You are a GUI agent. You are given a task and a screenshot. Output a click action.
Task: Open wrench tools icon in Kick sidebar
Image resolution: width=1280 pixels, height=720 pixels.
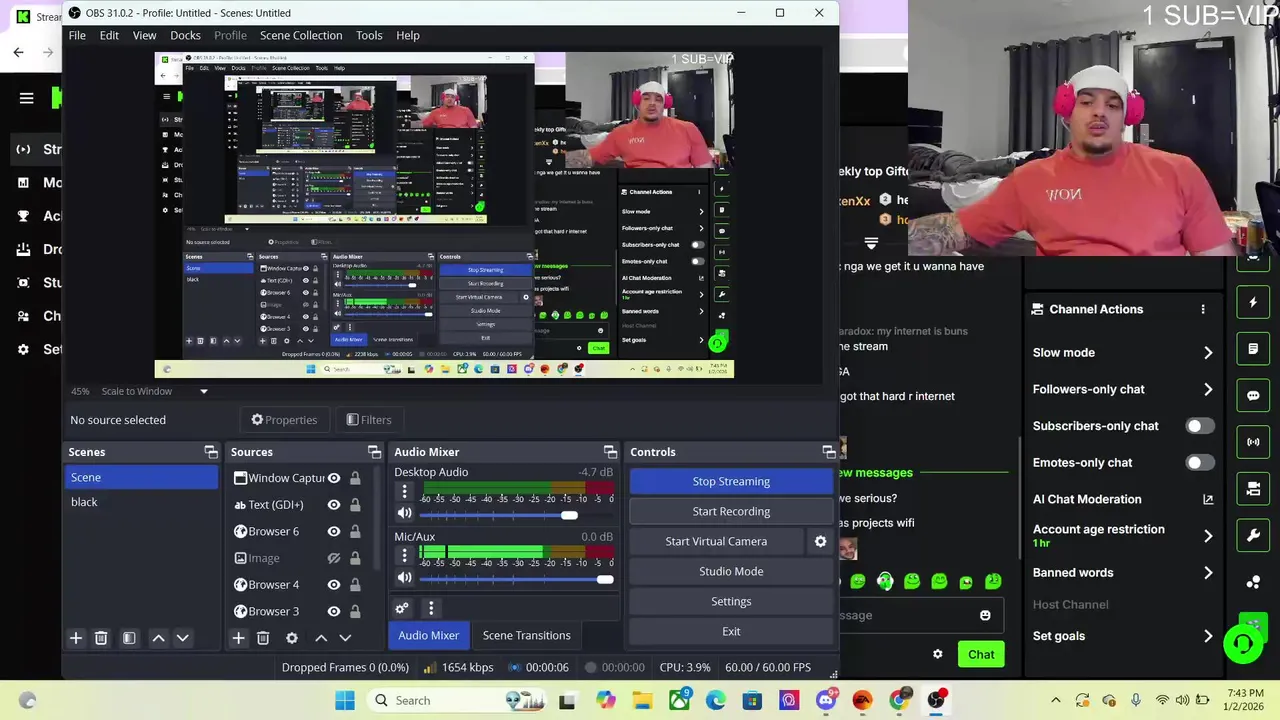tap(1253, 535)
